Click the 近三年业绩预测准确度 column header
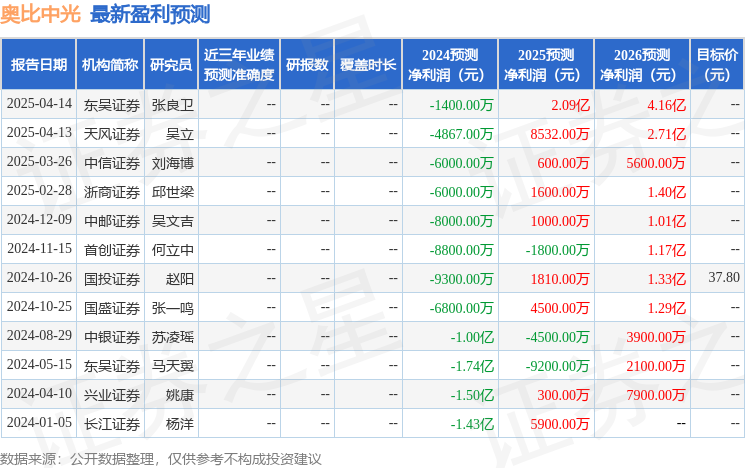 point(239,64)
